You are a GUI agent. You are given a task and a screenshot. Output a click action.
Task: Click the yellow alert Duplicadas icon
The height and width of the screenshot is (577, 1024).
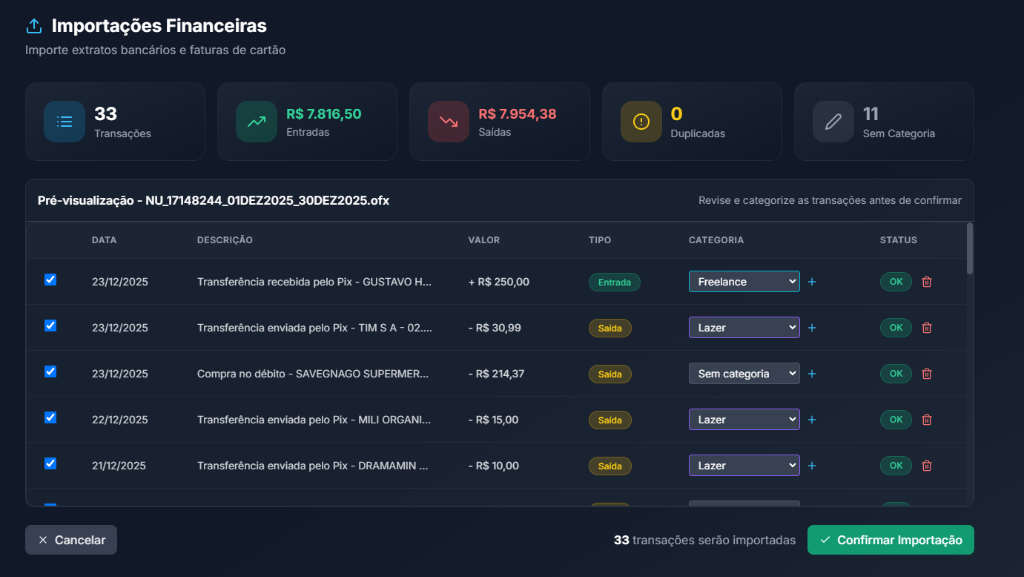tap(641, 122)
